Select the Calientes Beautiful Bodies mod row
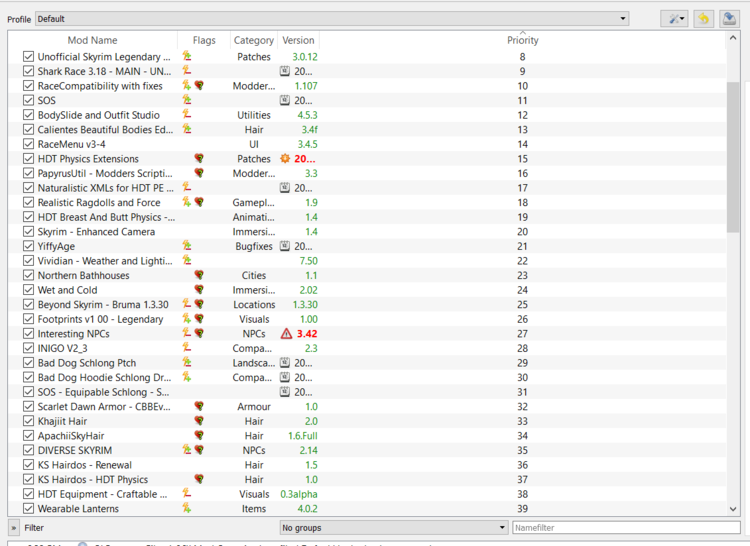 (x=367, y=130)
